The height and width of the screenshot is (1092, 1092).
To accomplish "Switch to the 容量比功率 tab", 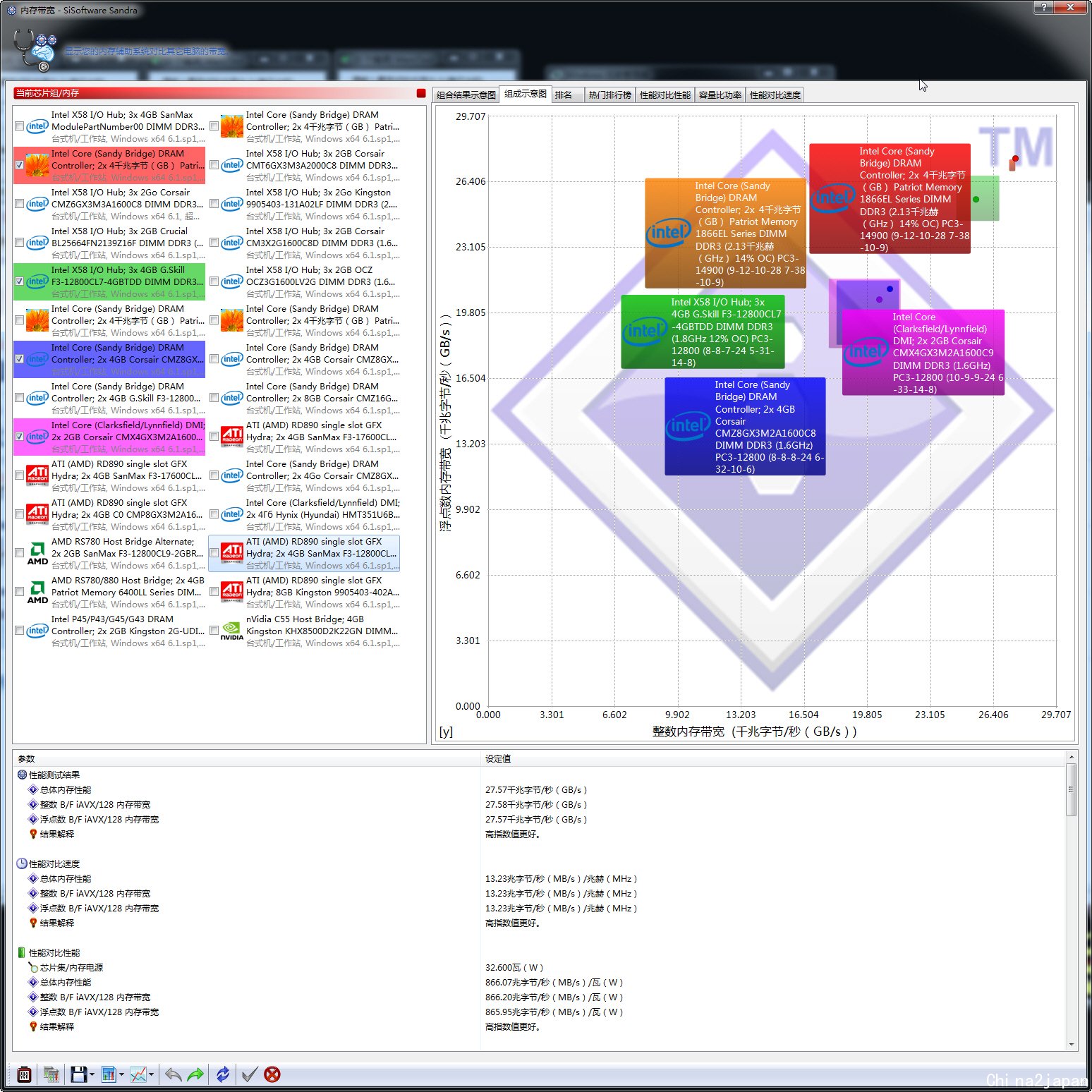I will coord(720,95).
